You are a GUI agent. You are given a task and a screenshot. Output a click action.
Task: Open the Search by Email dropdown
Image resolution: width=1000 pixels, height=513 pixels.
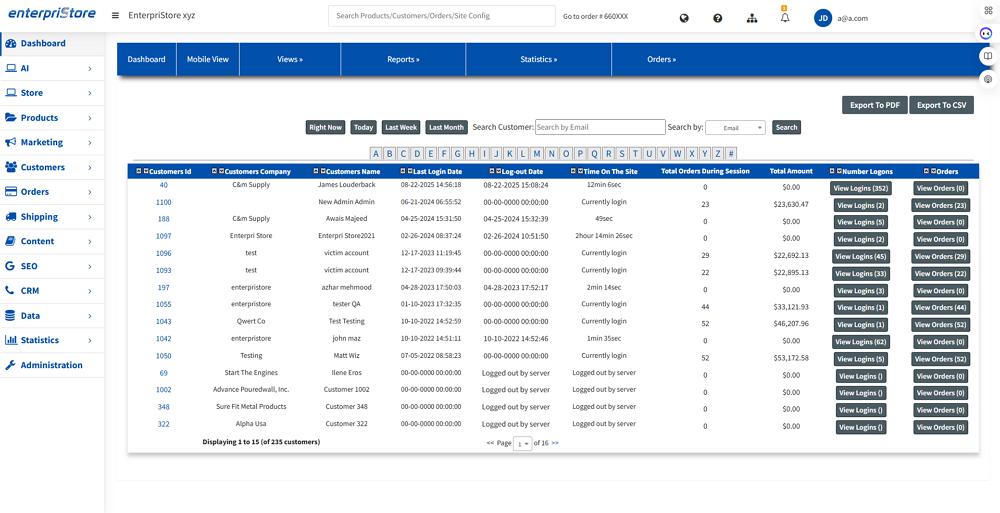pos(735,128)
